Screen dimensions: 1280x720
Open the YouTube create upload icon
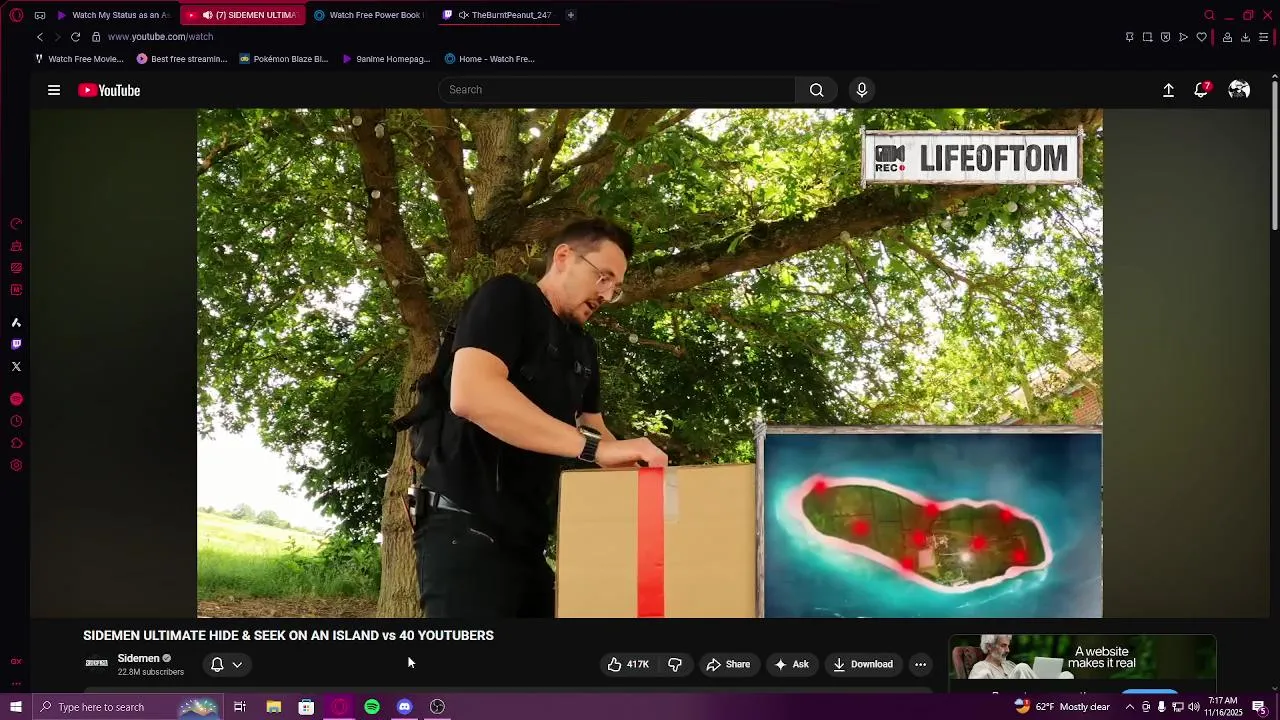coord(1168,90)
